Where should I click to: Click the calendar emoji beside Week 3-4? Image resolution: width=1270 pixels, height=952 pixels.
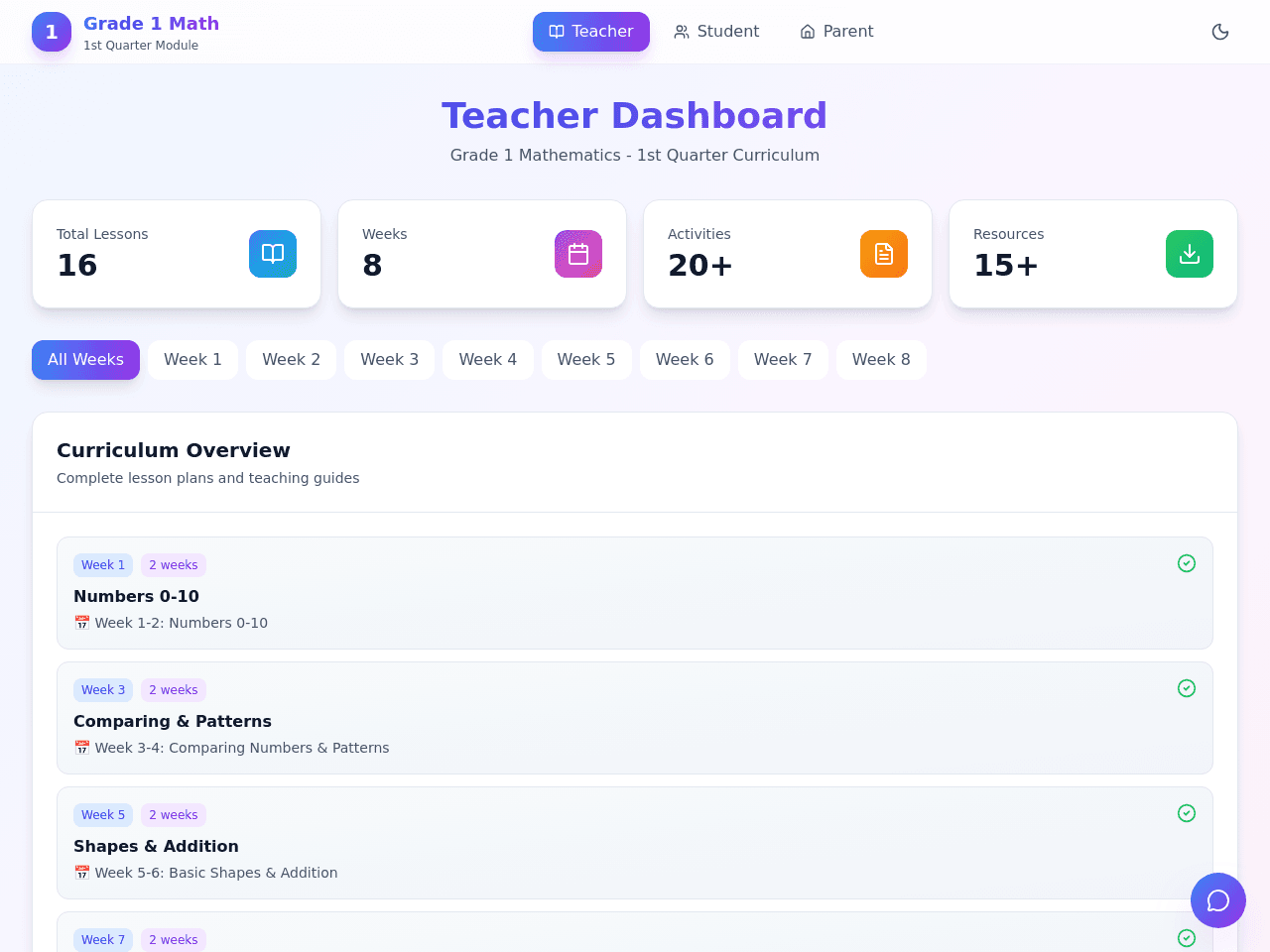(x=81, y=748)
